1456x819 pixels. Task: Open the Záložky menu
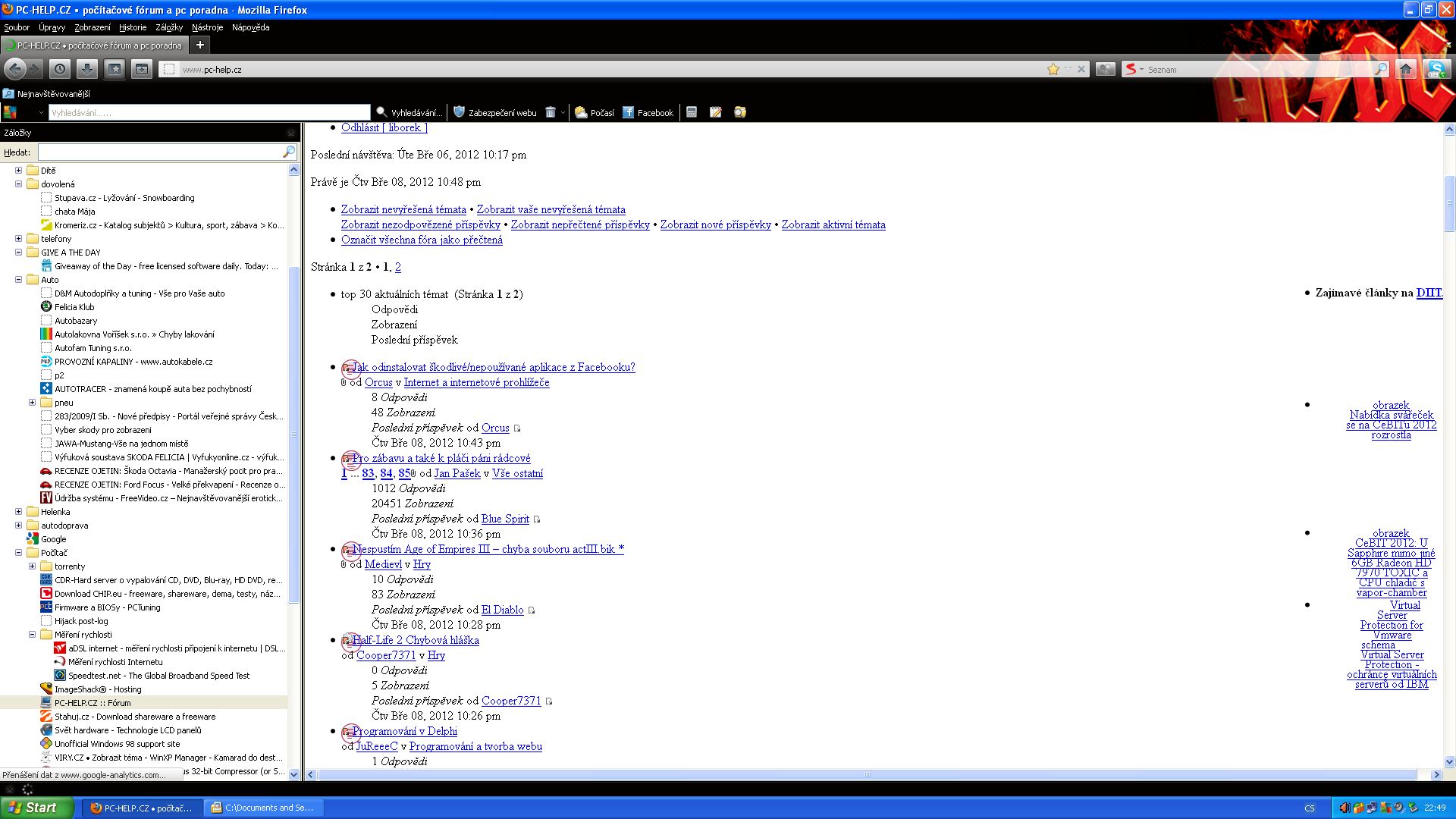pyautogui.click(x=169, y=27)
